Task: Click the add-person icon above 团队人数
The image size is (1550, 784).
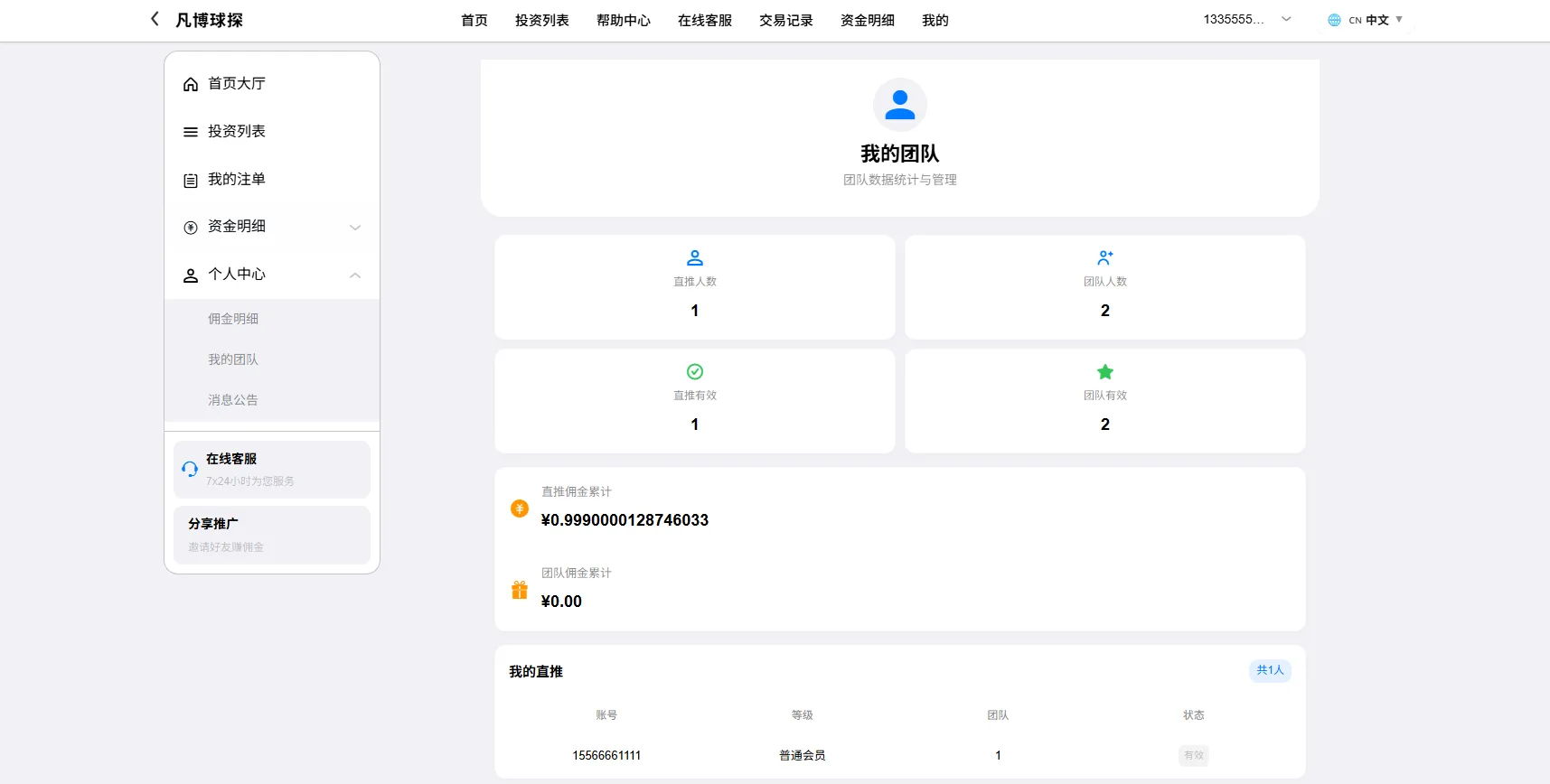Action: click(1105, 258)
